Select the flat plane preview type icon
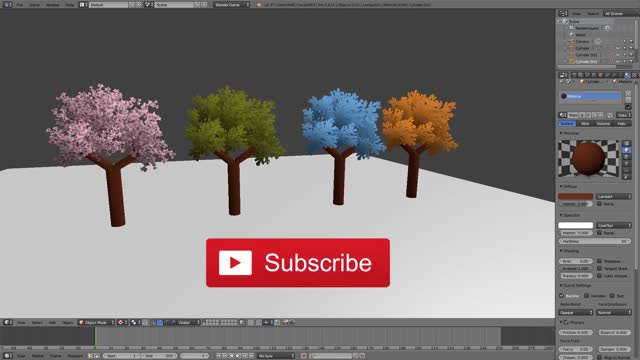This screenshot has height=360, width=640. coord(627,143)
